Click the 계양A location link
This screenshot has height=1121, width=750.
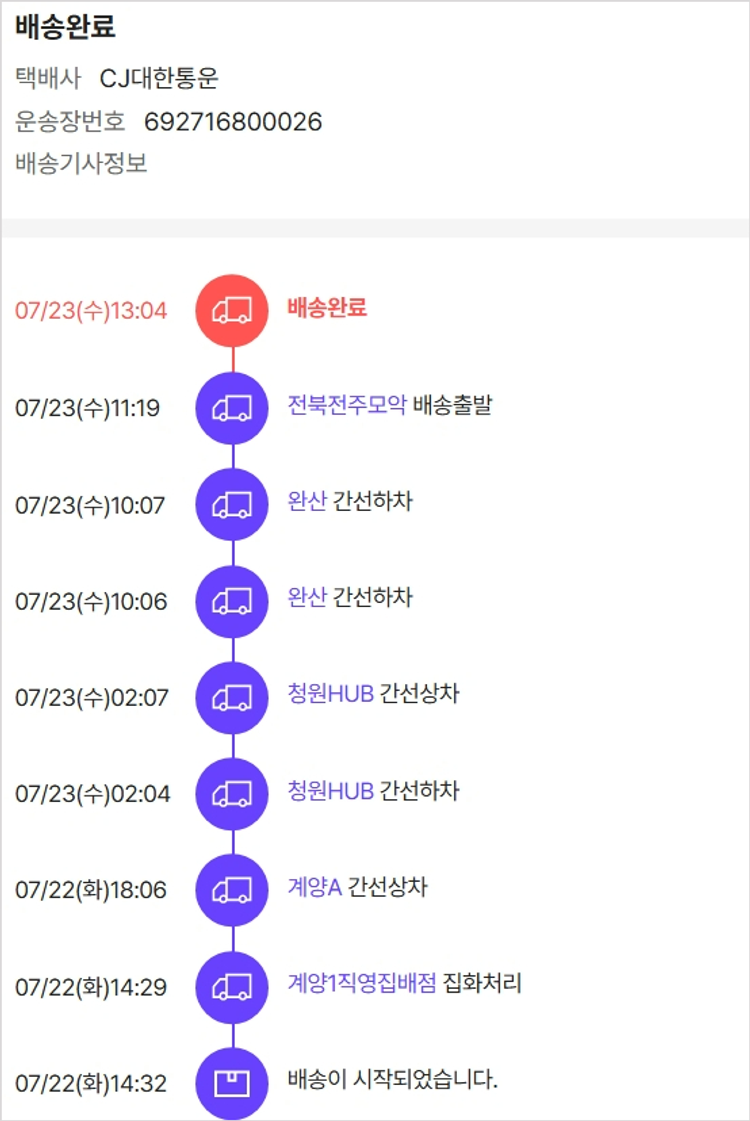point(314,887)
